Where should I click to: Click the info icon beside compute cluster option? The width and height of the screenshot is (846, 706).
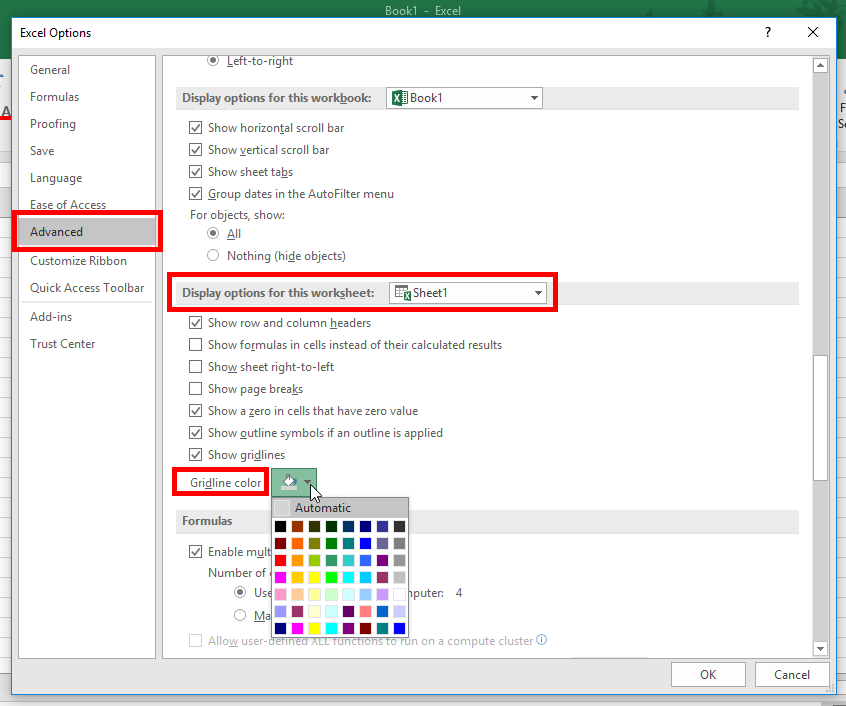tap(542, 640)
